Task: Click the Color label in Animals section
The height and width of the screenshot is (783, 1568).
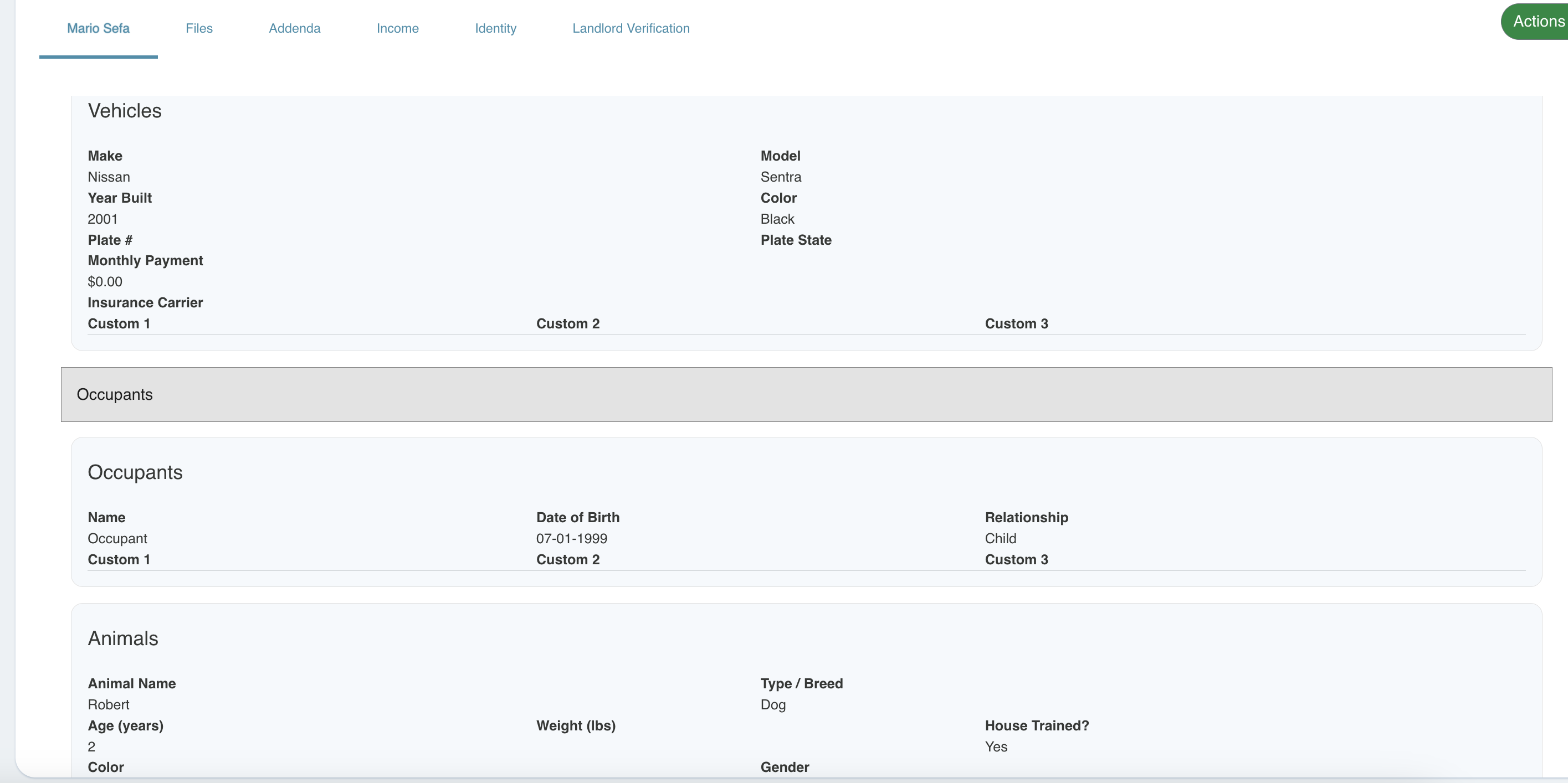Action: click(x=106, y=767)
